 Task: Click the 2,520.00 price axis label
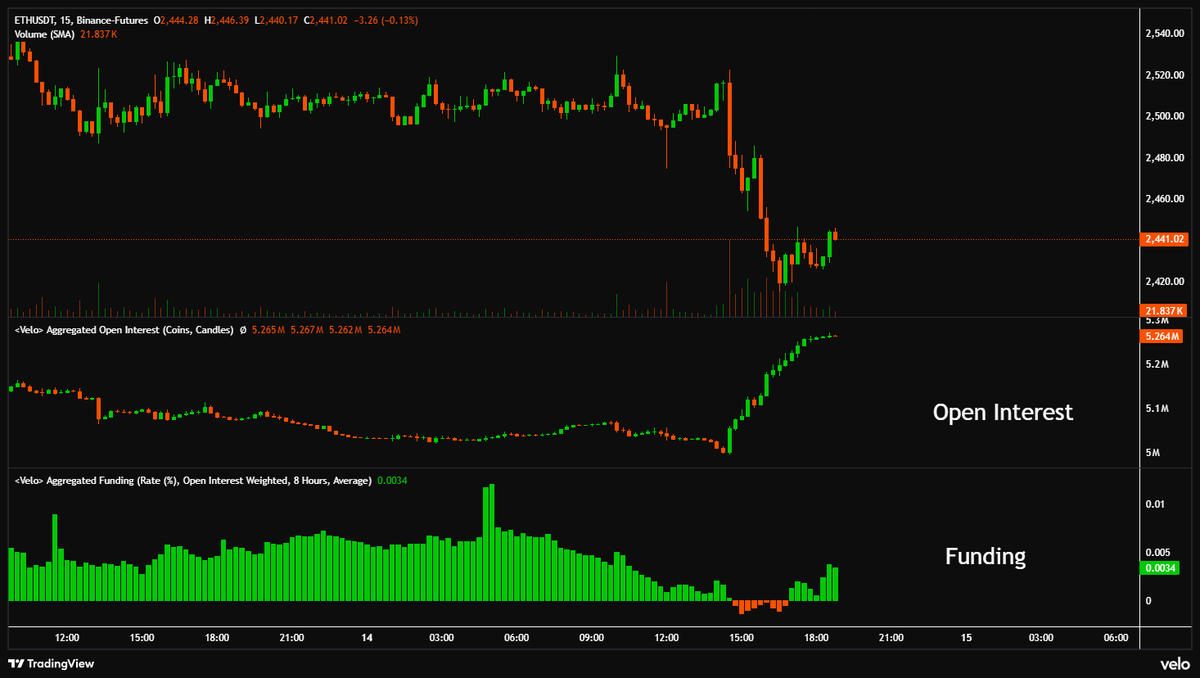click(1164, 75)
